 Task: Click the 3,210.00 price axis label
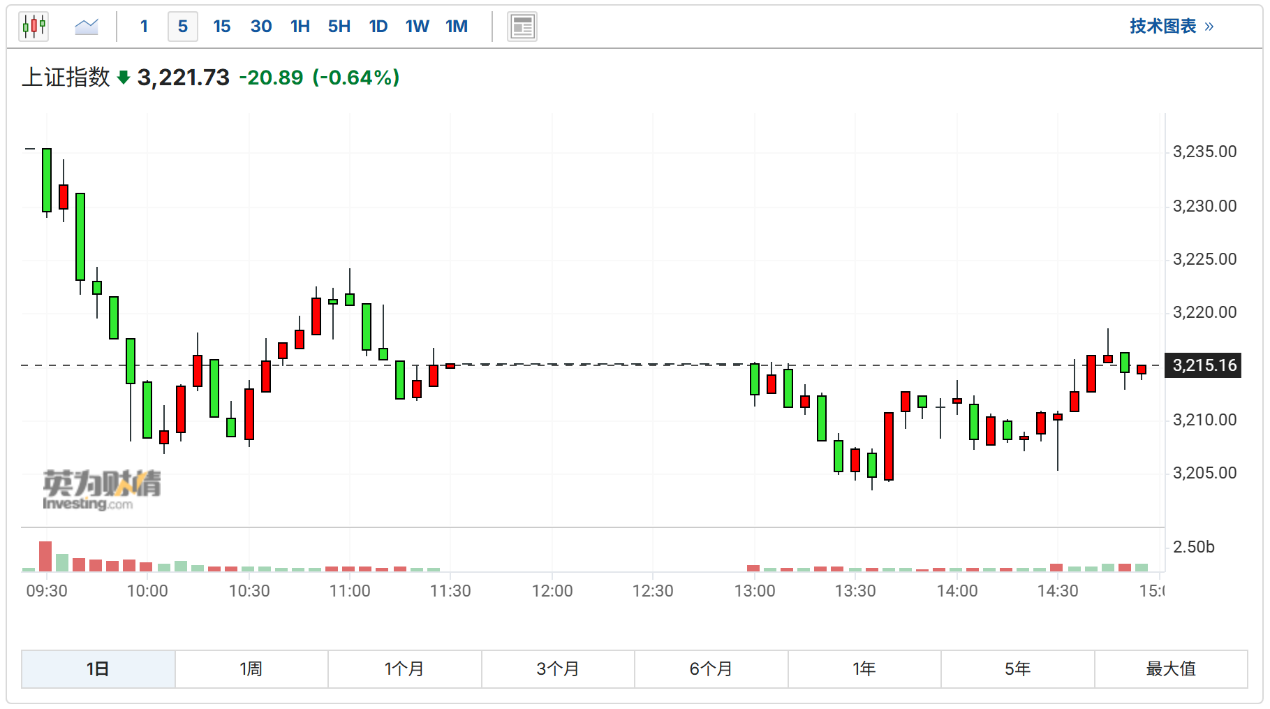[1204, 419]
